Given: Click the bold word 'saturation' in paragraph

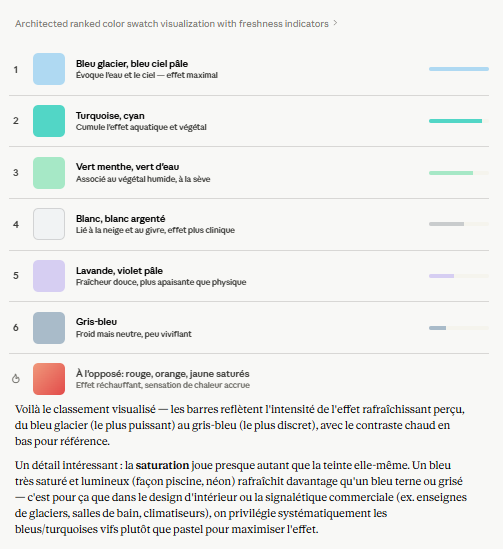Looking at the screenshot, I should [162, 465].
